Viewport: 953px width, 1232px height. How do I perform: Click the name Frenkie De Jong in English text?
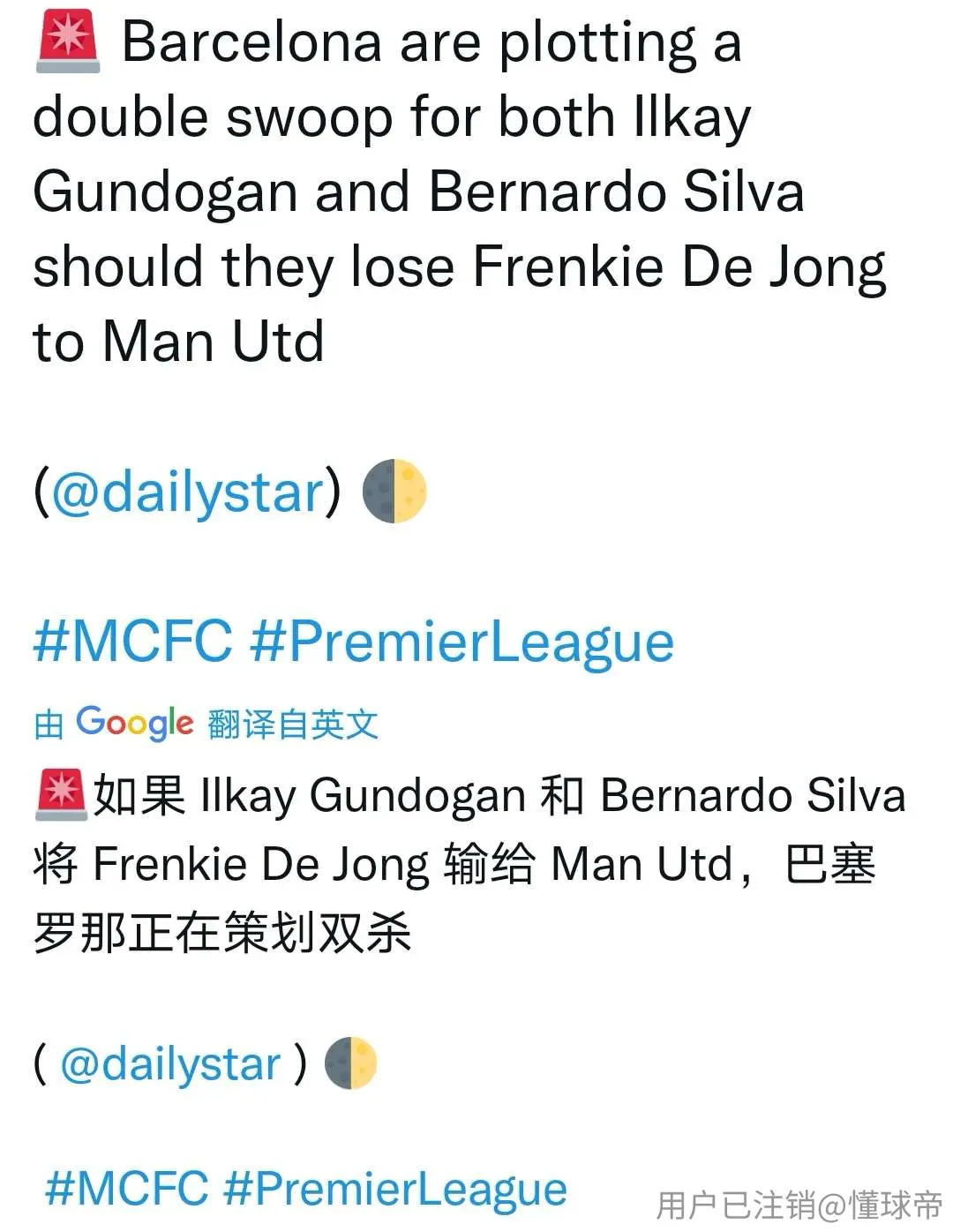click(x=679, y=268)
